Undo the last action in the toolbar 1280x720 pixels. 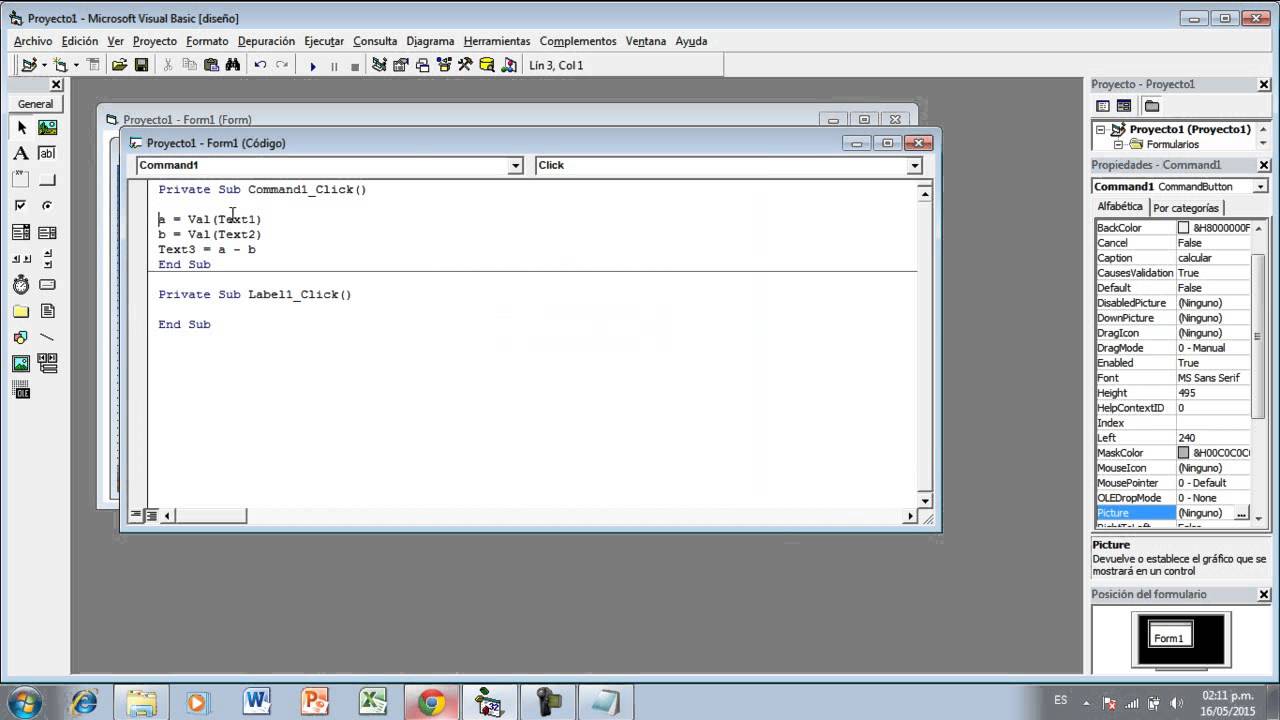pyautogui.click(x=260, y=65)
